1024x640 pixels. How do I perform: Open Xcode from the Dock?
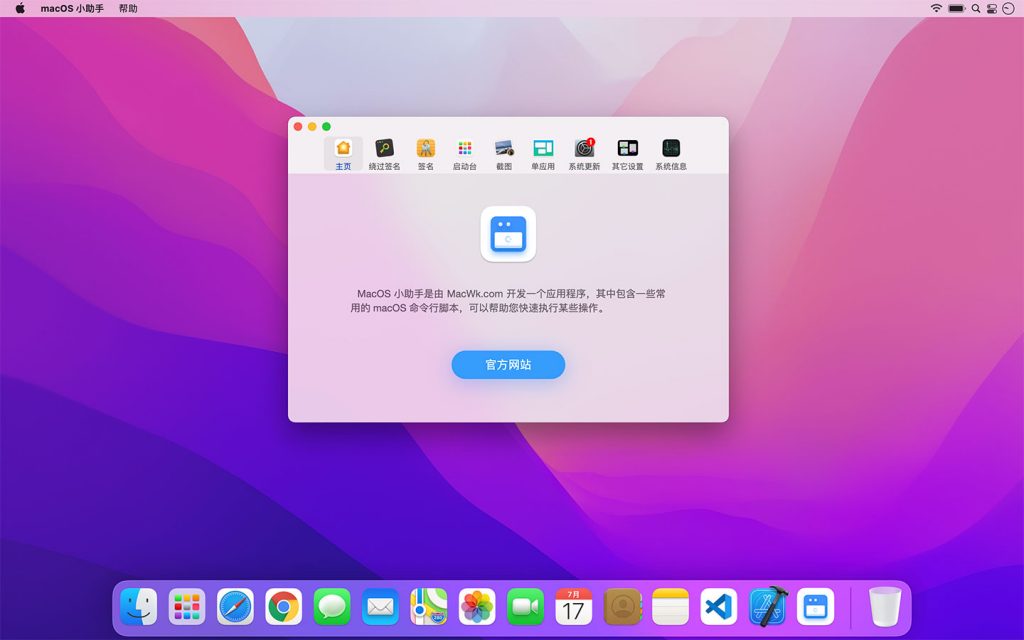click(768, 606)
